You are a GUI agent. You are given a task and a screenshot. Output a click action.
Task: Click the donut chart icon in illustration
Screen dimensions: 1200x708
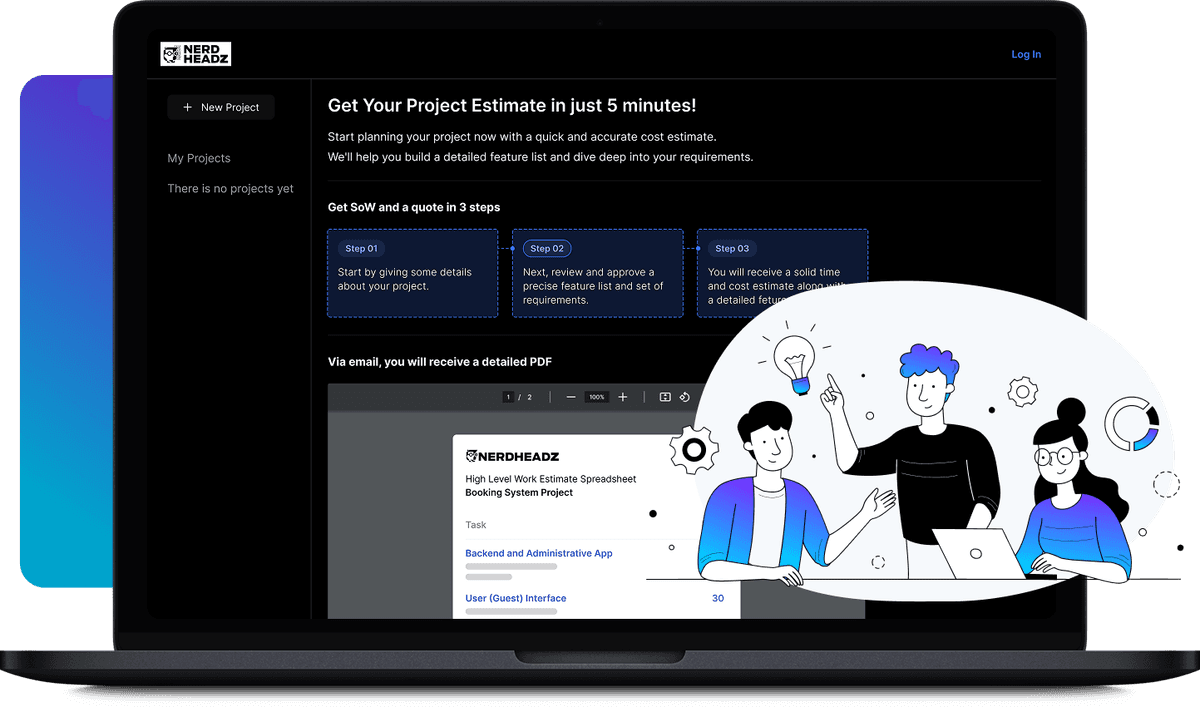(1132, 424)
